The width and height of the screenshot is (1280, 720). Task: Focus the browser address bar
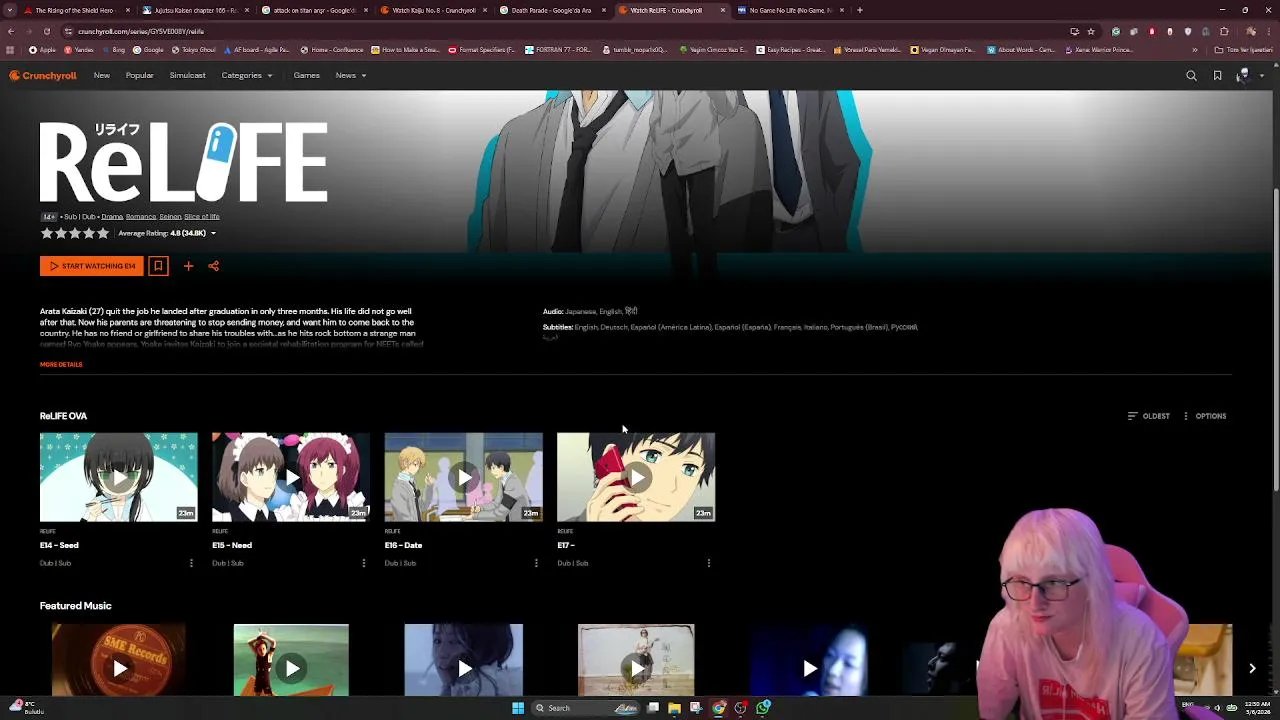point(560,31)
